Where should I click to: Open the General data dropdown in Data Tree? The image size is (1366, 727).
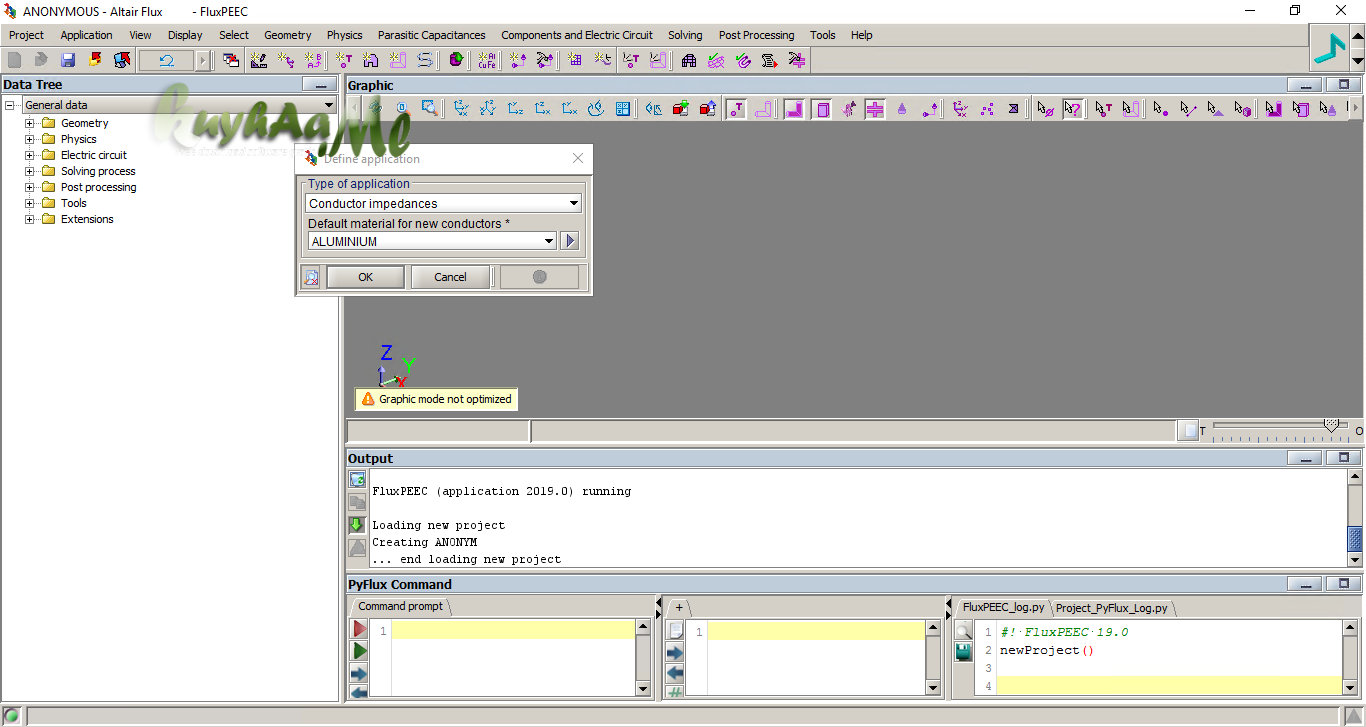point(180,105)
